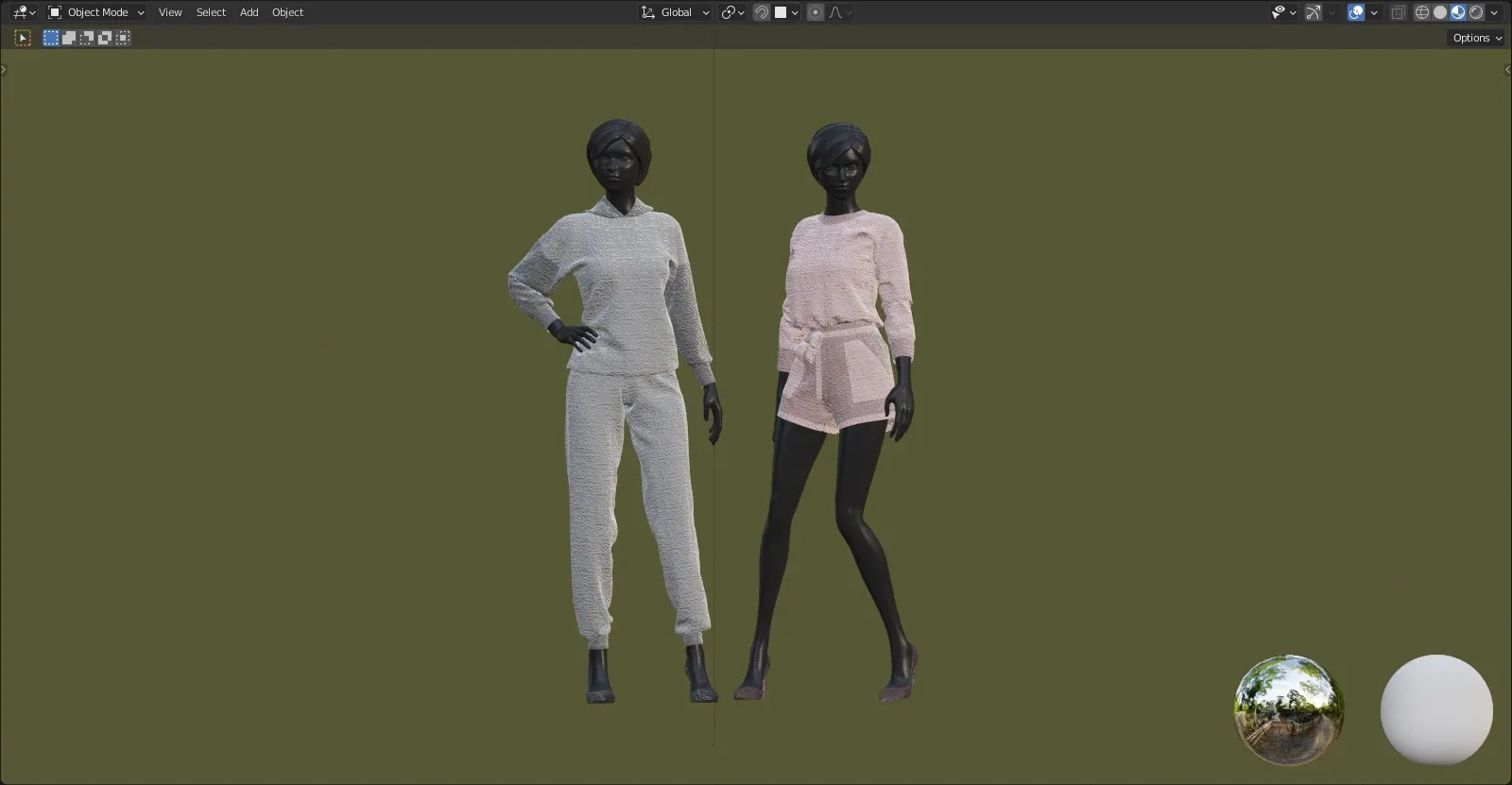Open the View menu
The height and width of the screenshot is (785, 1512).
coord(170,12)
